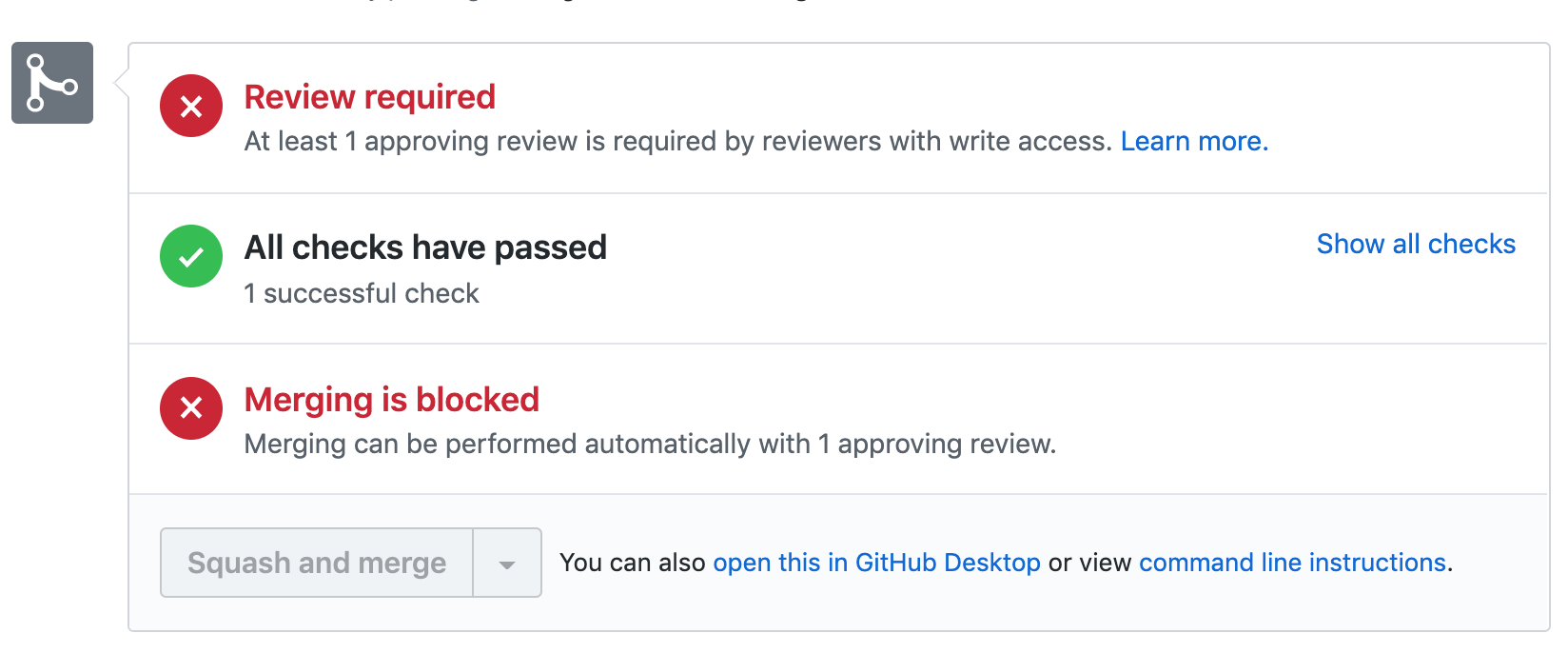Open the Learn more link
Screen dimensions: 1568x653
coord(1193,141)
